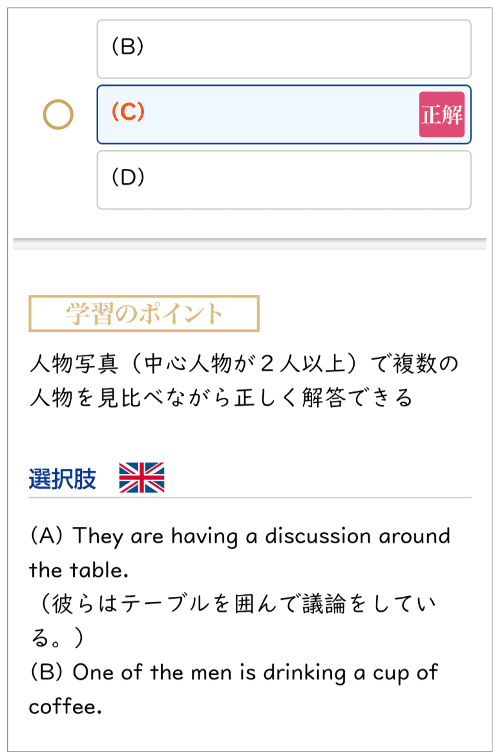Click the (B) label text in option box

click(128, 47)
